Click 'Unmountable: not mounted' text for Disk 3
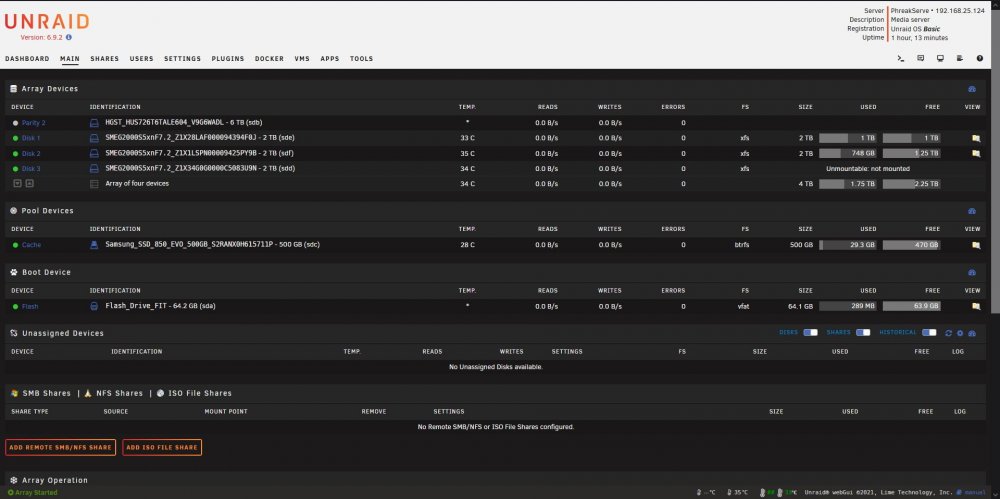This screenshot has height=499, width=1000. 868,169
